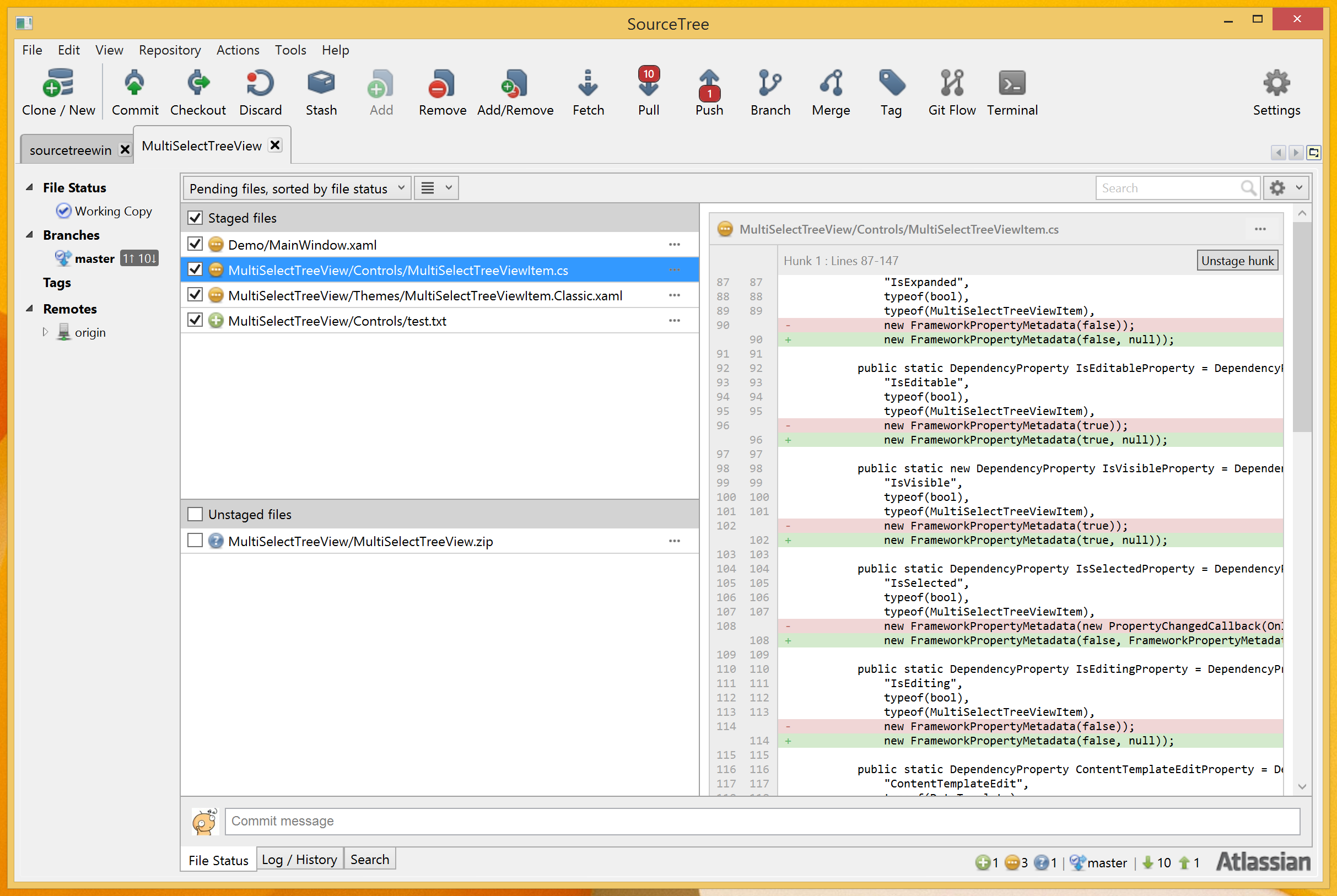1337x896 pixels.
Task: Open the File menu
Action: [x=33, y=50]
